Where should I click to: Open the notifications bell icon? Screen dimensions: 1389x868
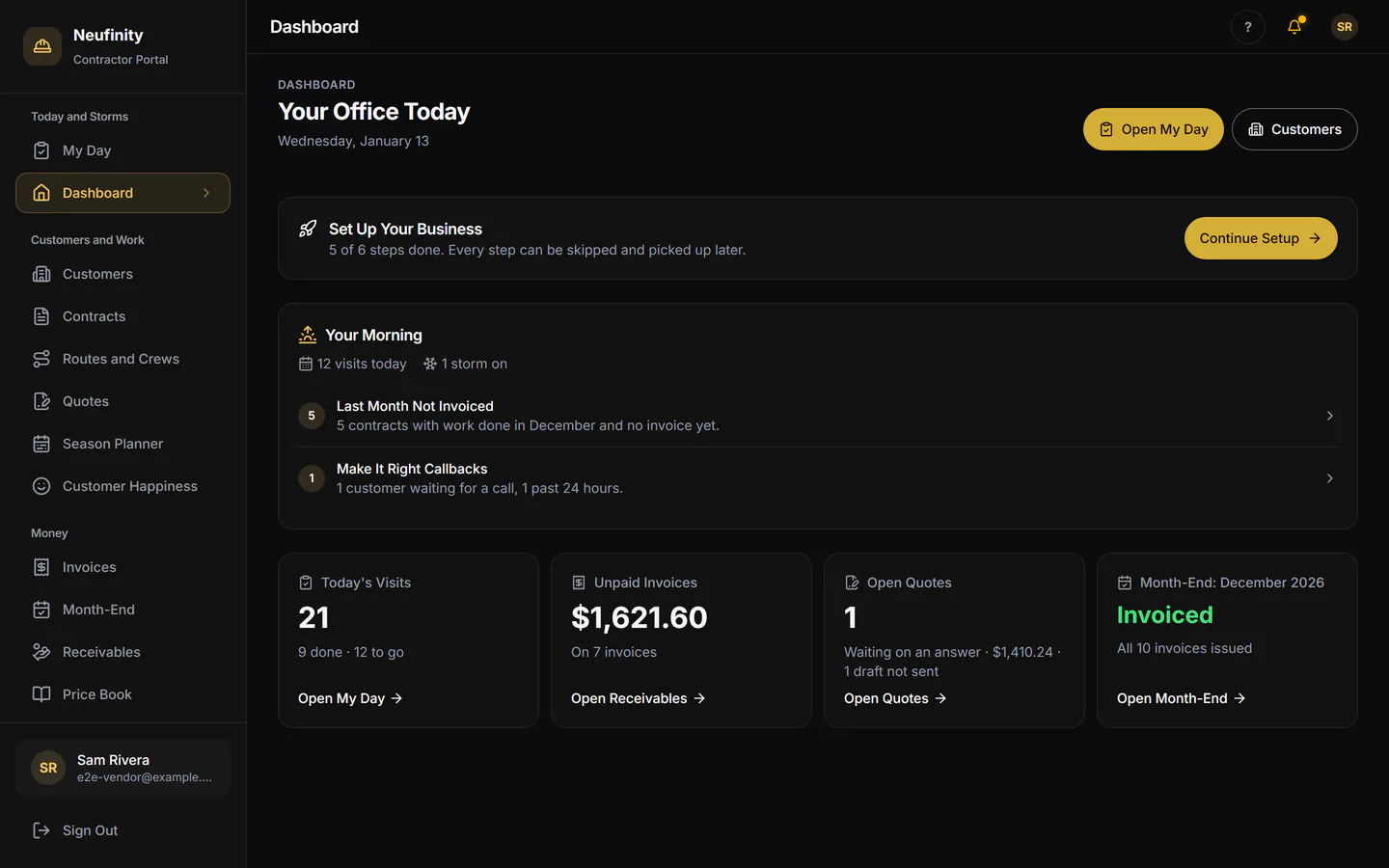[1294, 27]
